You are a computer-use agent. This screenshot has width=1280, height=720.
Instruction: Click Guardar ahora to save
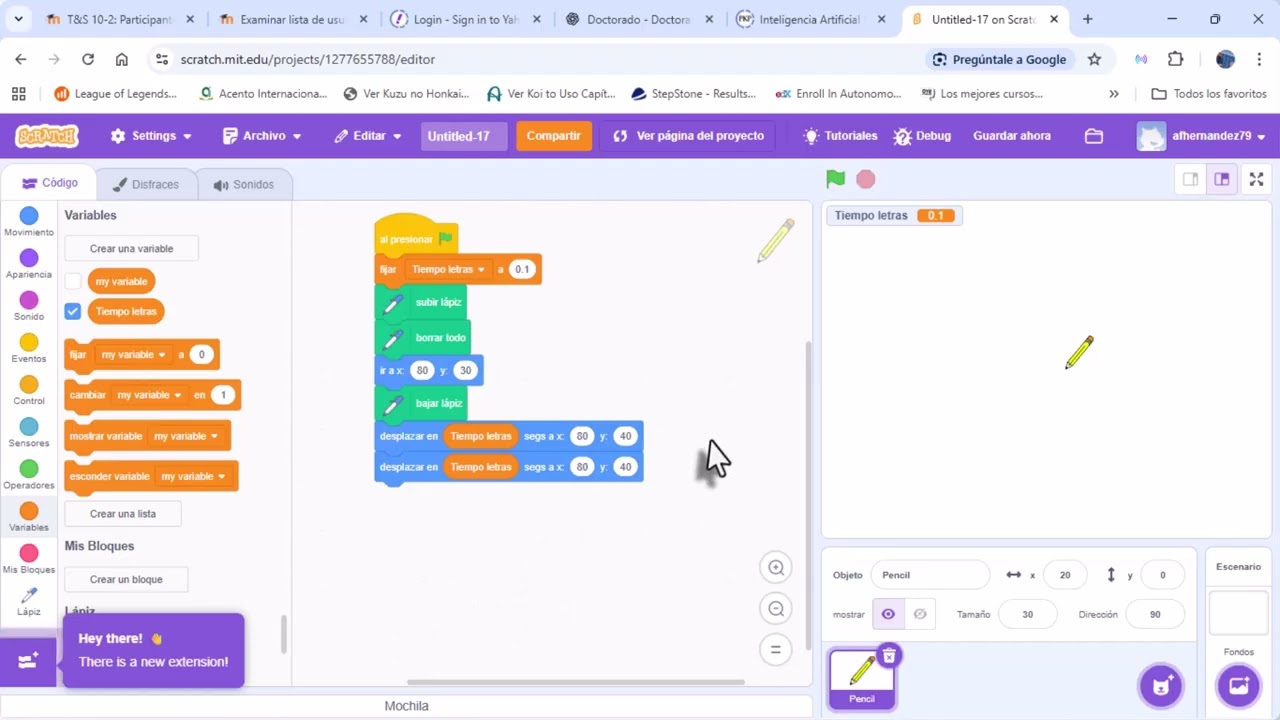click(x=1012, y=136)
